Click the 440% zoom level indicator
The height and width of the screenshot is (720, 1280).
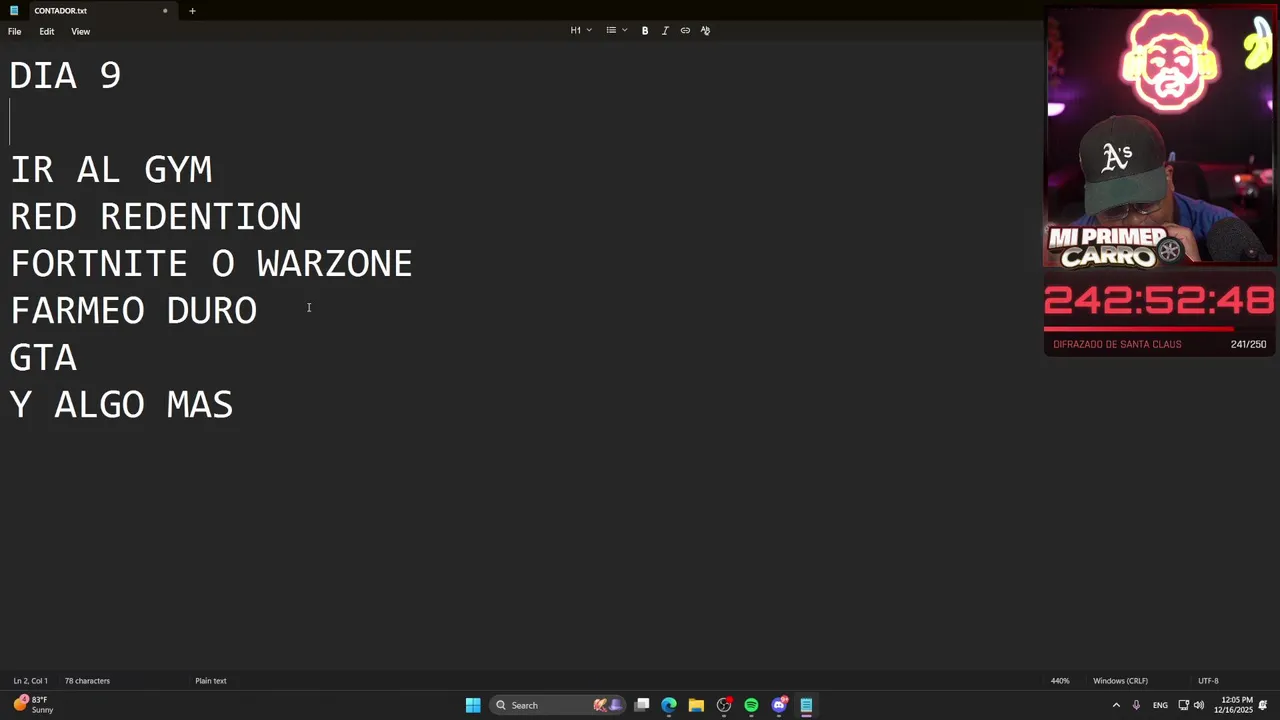[1060, 681]
